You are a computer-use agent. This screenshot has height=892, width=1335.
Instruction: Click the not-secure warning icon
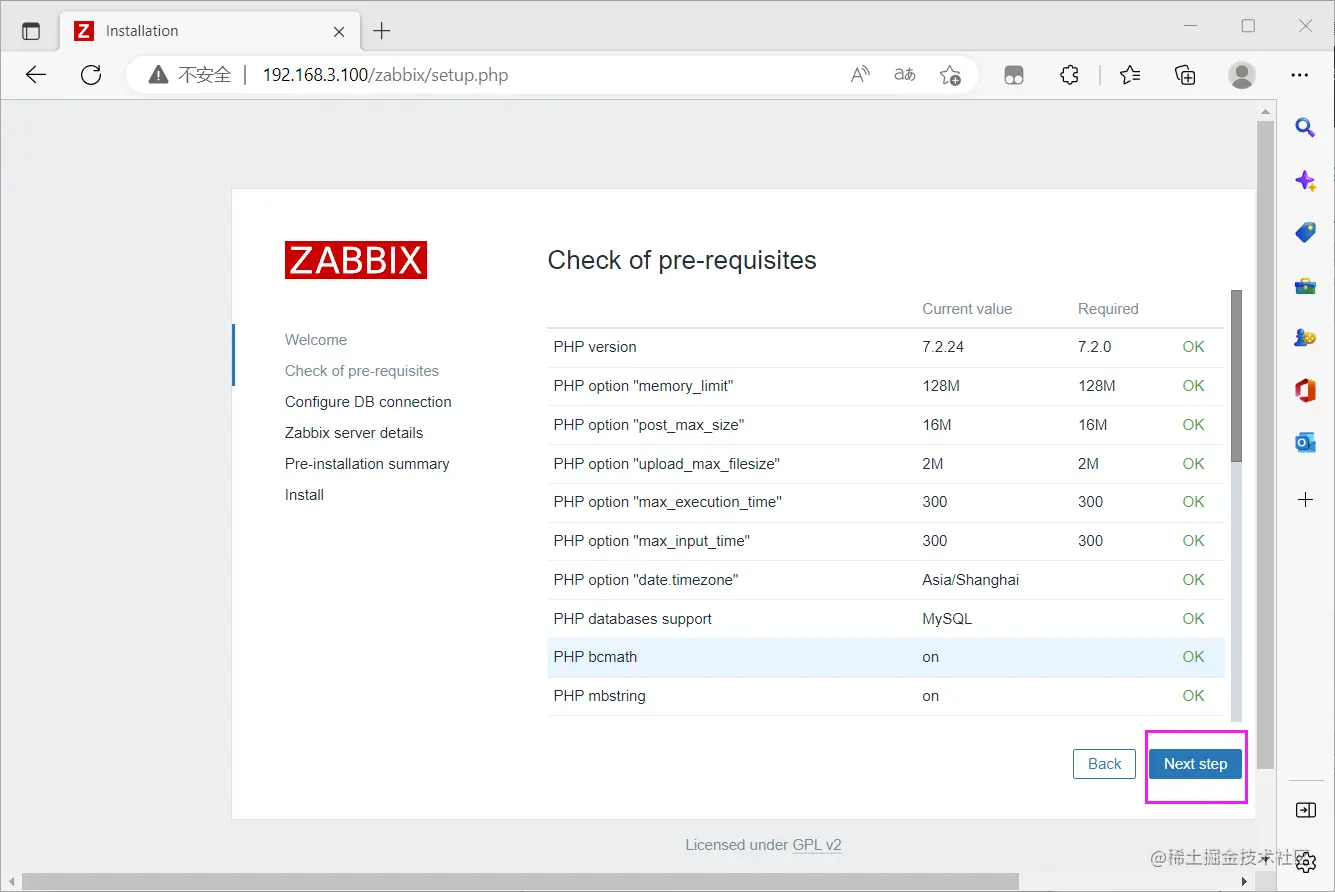[158, 75]
